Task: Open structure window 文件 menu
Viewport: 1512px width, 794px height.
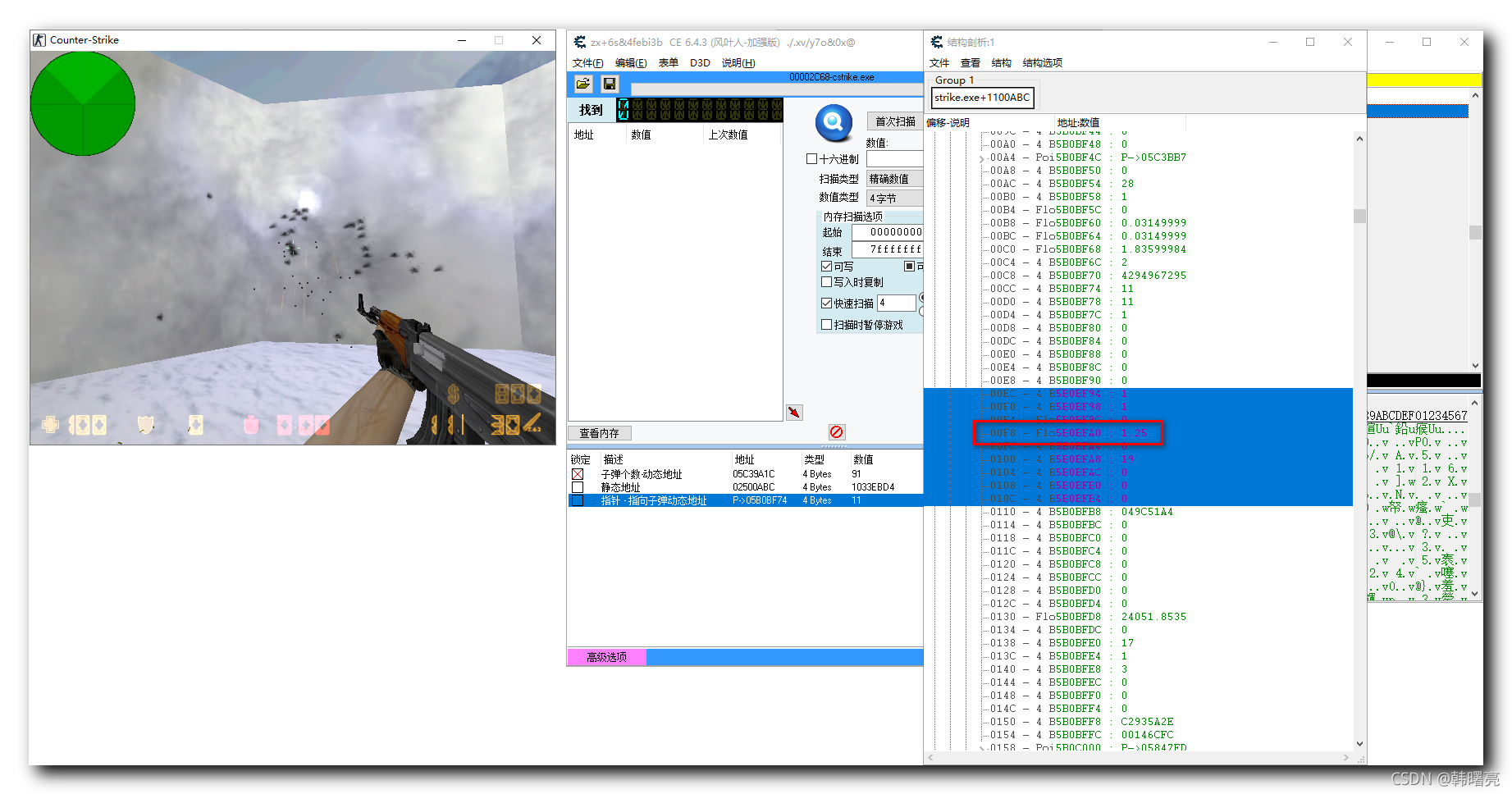Action: (x=939, y=63)
